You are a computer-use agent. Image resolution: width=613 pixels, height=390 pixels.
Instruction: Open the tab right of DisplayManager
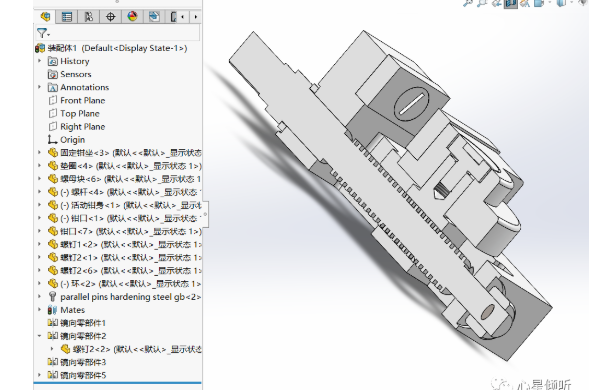[x=154, y=17]
